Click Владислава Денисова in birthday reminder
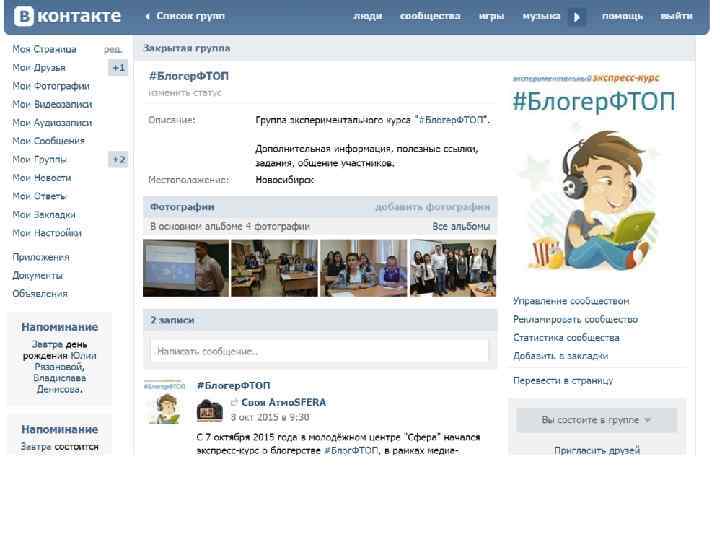Screen dimensions: 720x540 click(x=60, y=384)
